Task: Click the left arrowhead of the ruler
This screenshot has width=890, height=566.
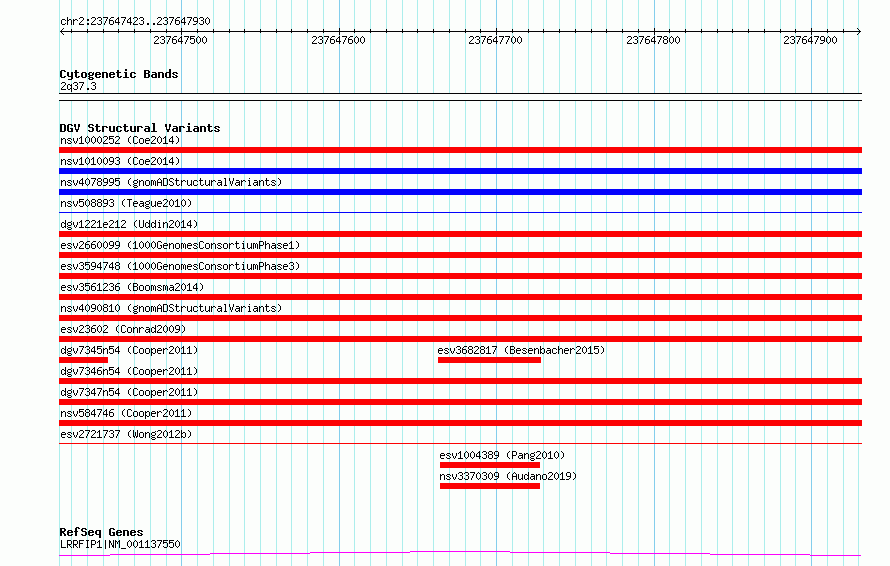Action: coord(62,31)
